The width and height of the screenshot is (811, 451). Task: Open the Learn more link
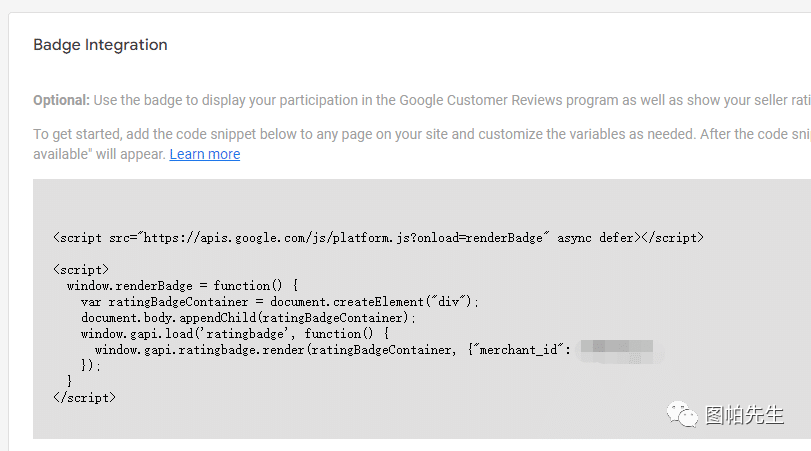tap(204, 154)
